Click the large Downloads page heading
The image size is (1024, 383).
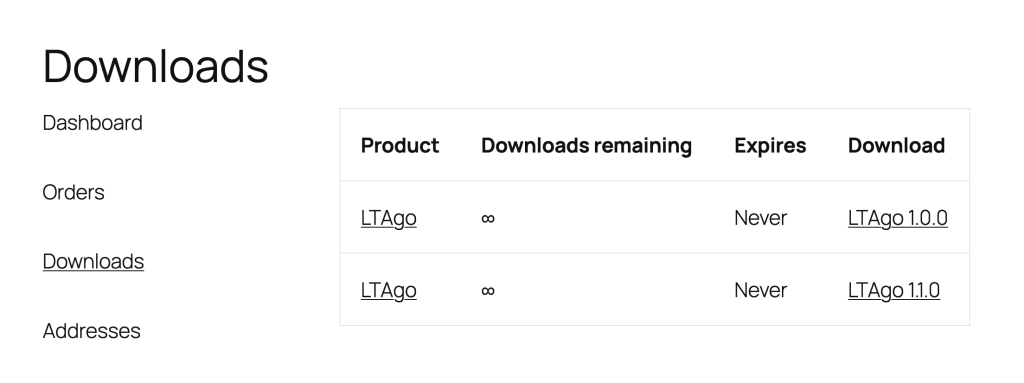[x=155, y=66]
